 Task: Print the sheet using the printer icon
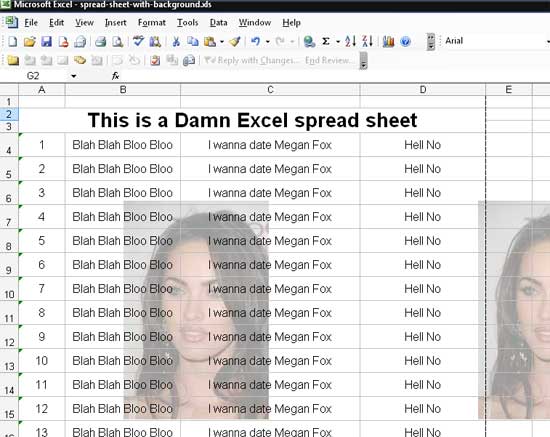(x=101, y=42)
